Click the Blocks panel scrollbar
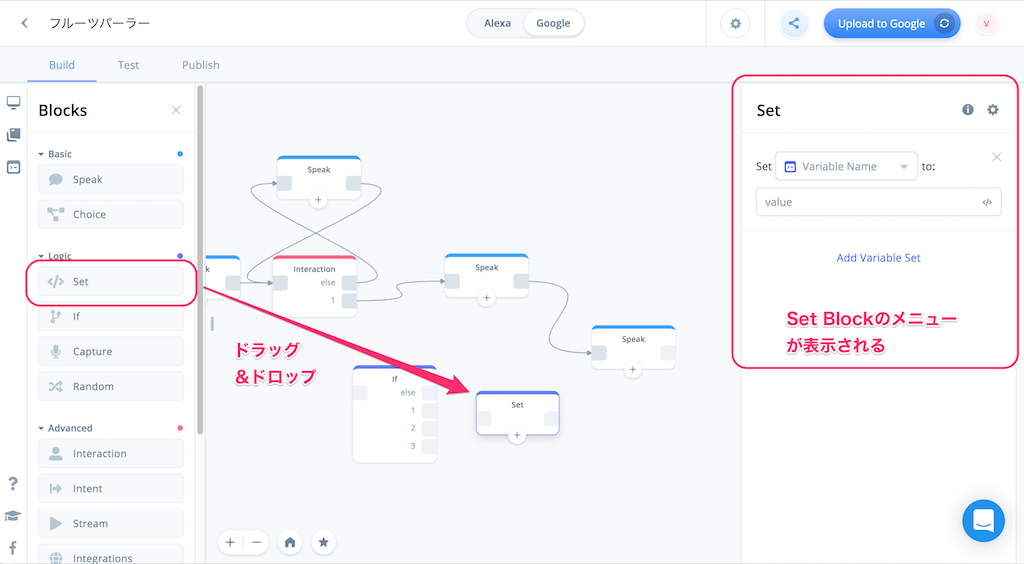Viewport: 1024px width, 564px height. (200, 260)
